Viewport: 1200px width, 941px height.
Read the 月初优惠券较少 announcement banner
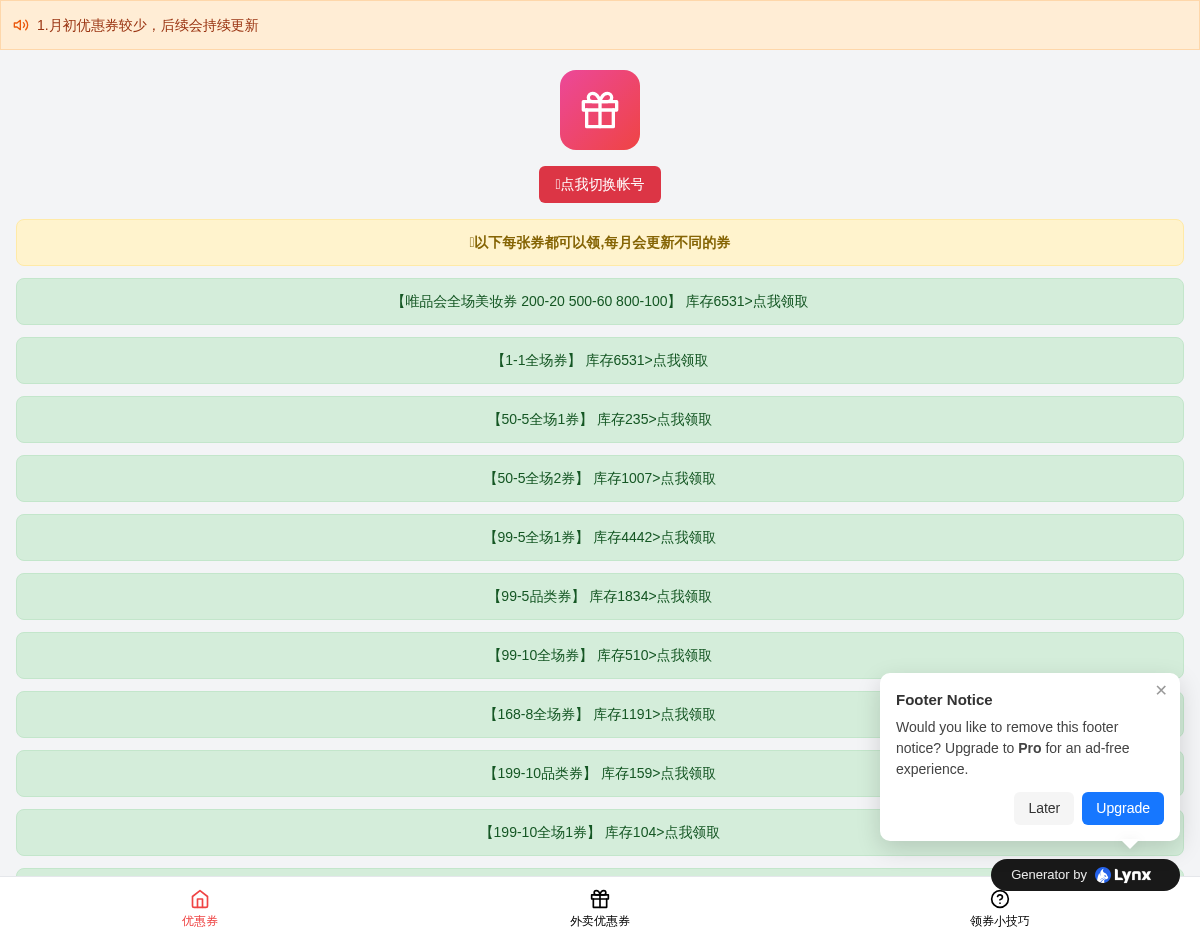pos(148,25)
